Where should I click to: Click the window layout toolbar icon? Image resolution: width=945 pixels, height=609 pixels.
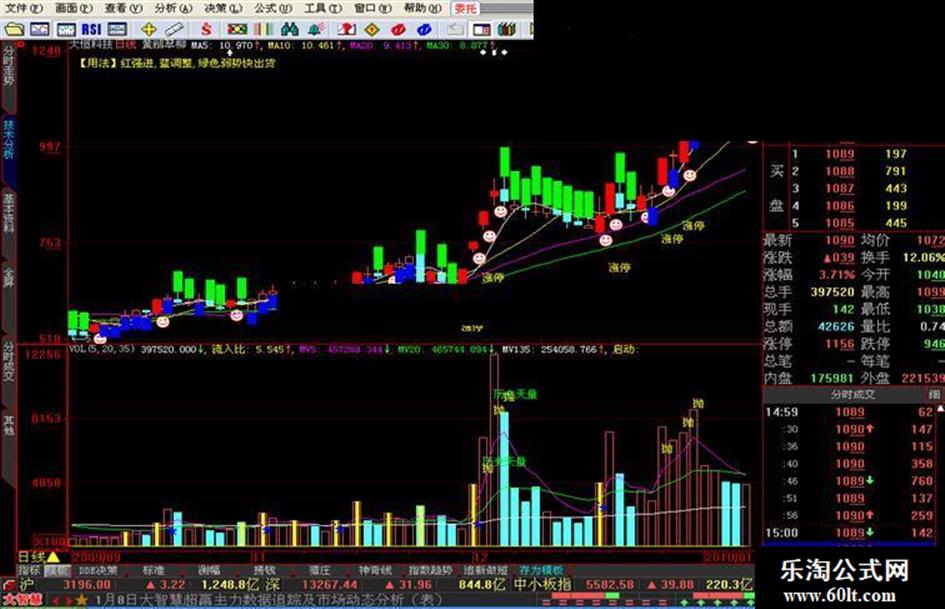482,29
